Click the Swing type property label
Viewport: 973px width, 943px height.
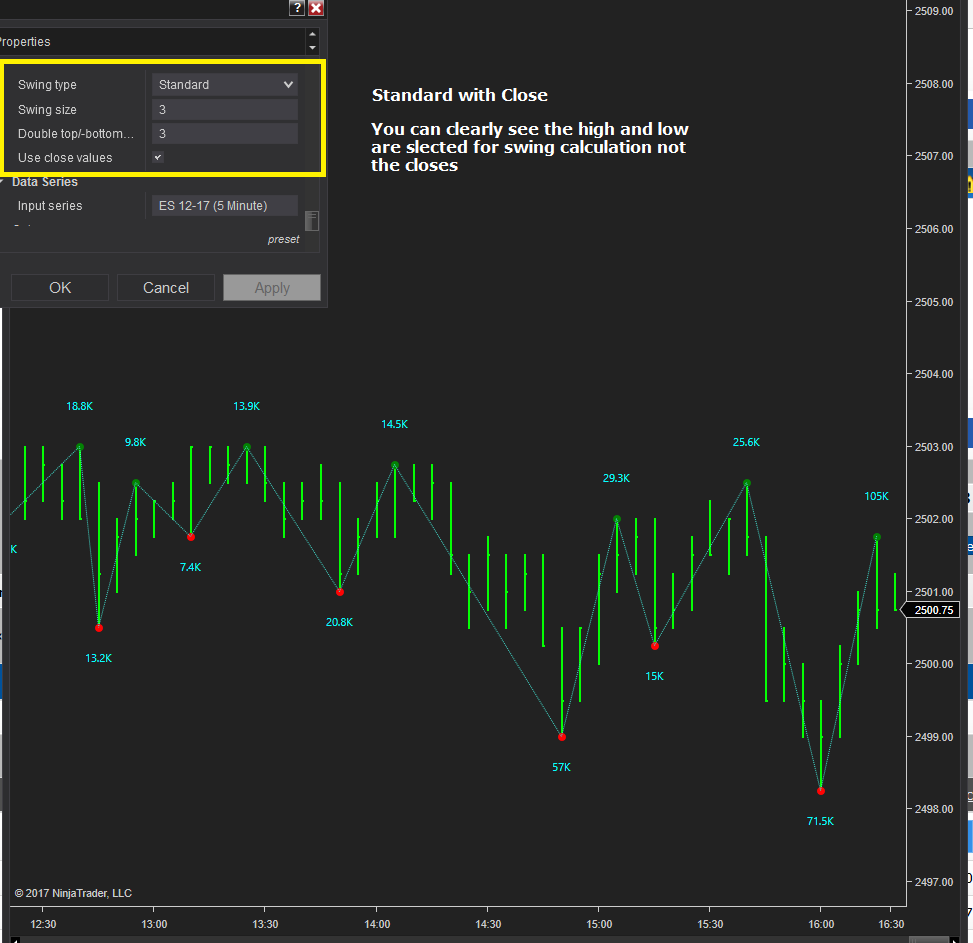point(47,84)
